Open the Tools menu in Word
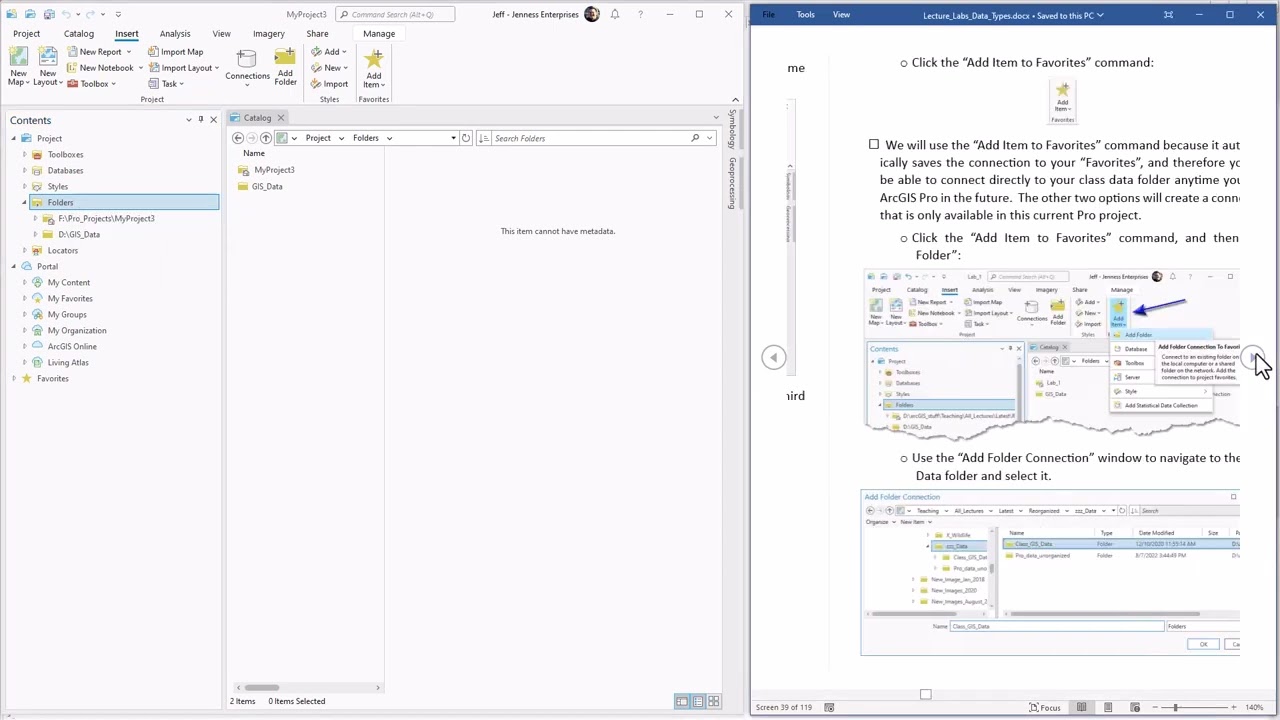The width and height of the screenshot is (1280, 720). pyautogui.click(x=805, y=15)
